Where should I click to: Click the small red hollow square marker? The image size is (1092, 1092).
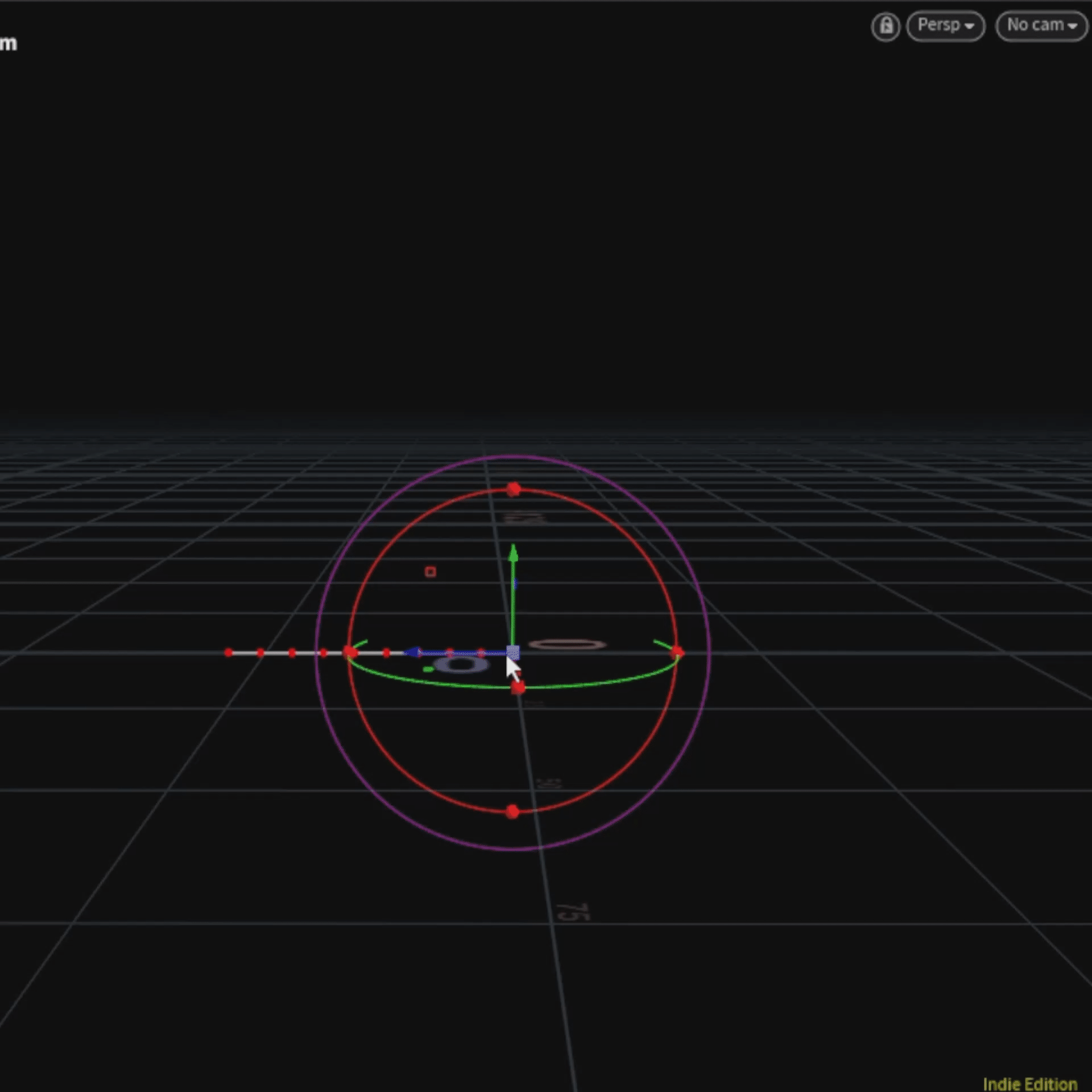[x=431, y=572]
